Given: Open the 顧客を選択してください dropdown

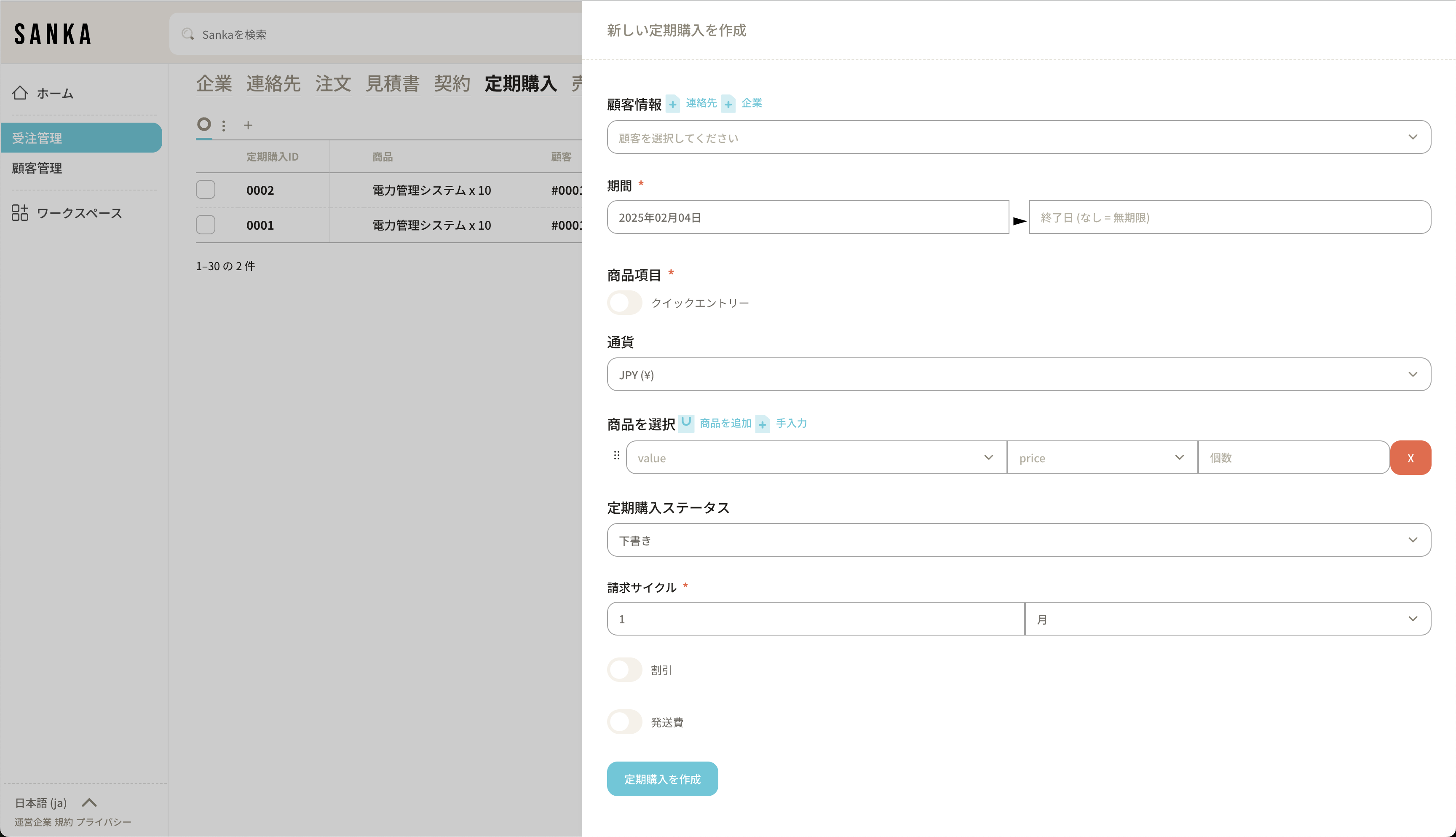Looking at the screenshot, I should click(x=1018, y=137).
